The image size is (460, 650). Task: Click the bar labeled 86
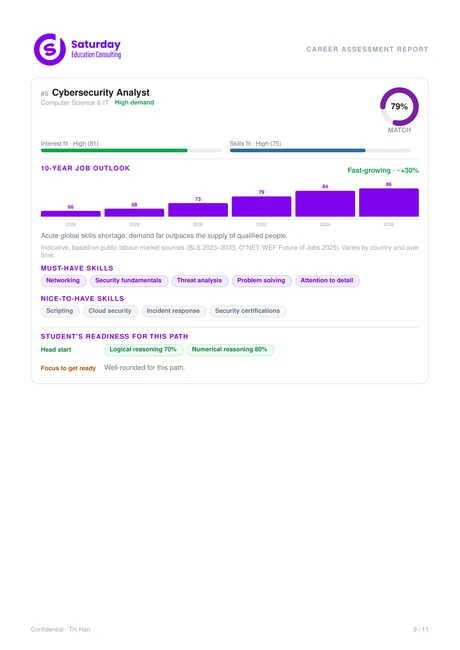(389, 203)
